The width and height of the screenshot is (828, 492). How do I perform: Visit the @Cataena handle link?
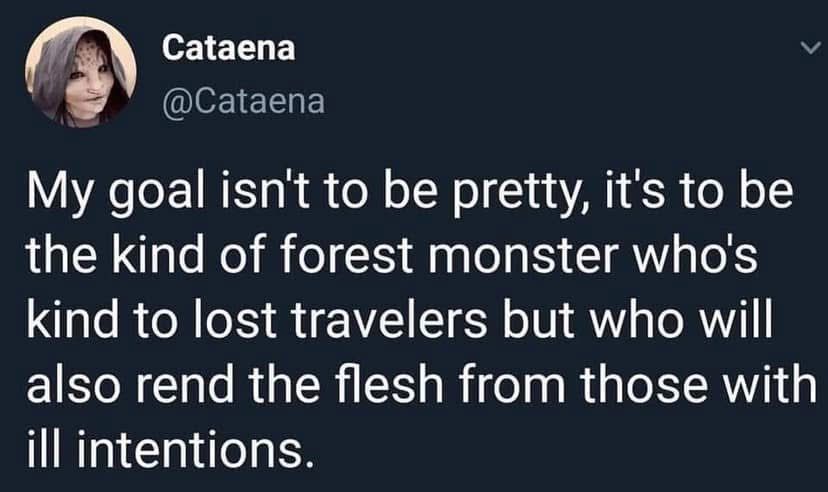pos(244,101)
